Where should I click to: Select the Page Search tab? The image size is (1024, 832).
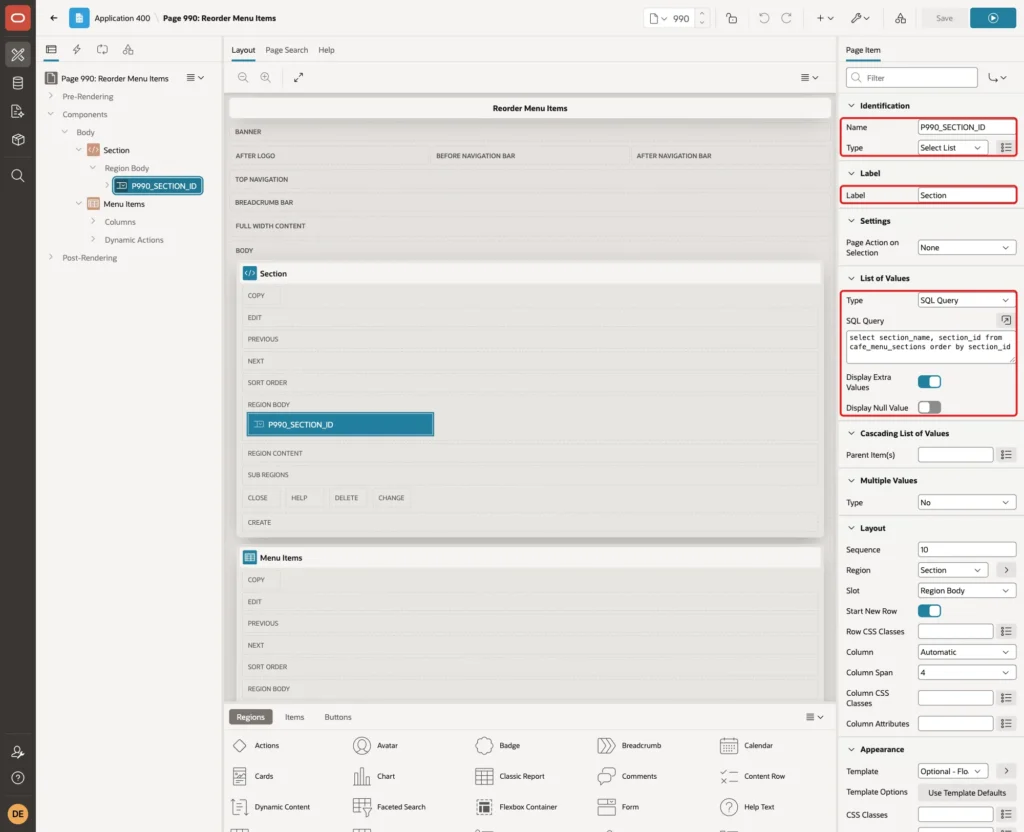pos(287,50)
